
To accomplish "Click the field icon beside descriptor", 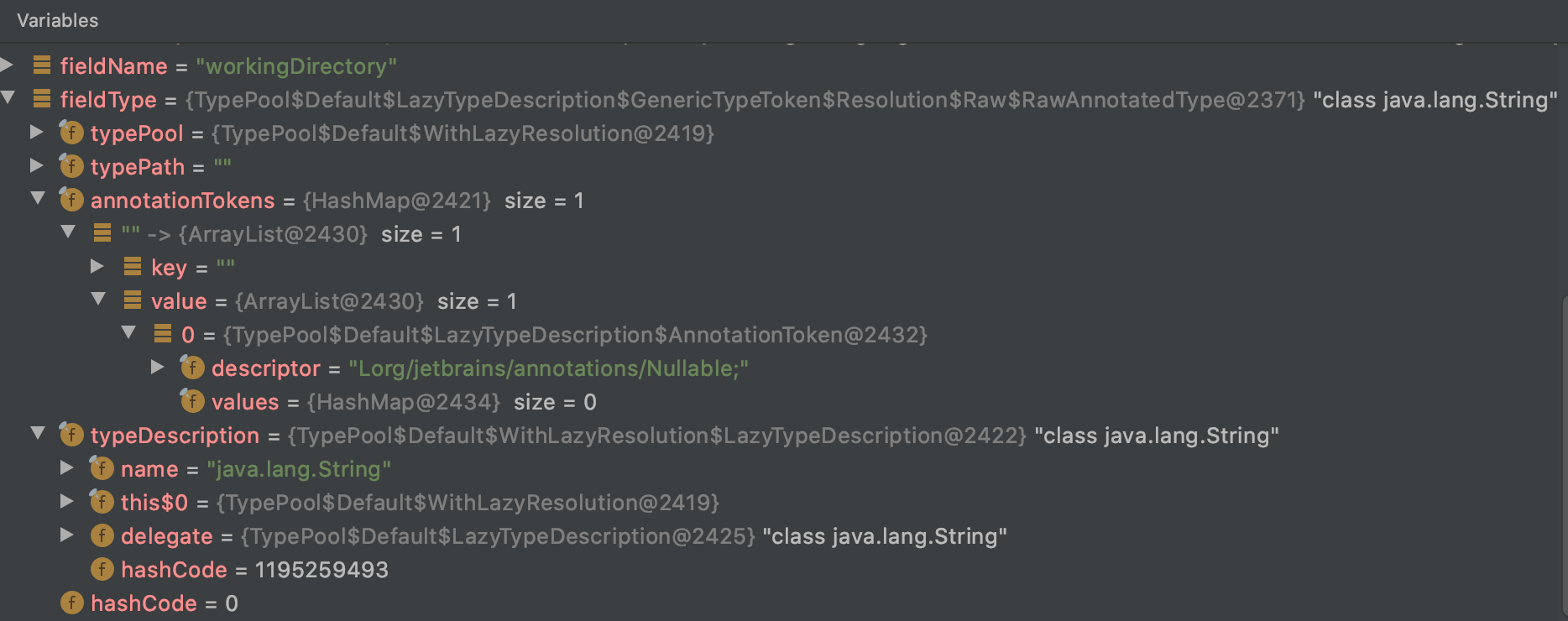I will (191, 368).
